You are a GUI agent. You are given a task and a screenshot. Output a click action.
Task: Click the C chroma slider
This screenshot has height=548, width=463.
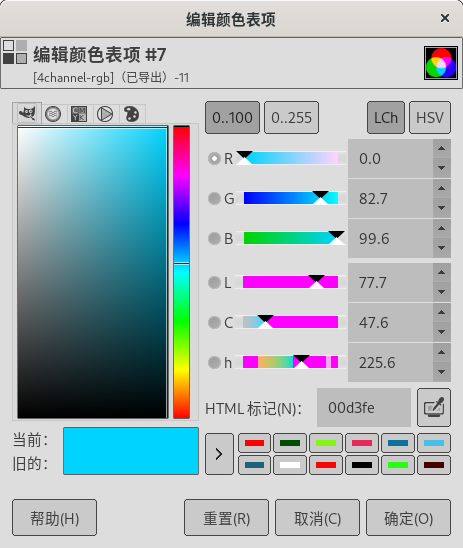pyautogui.click(x=291, y=322)
